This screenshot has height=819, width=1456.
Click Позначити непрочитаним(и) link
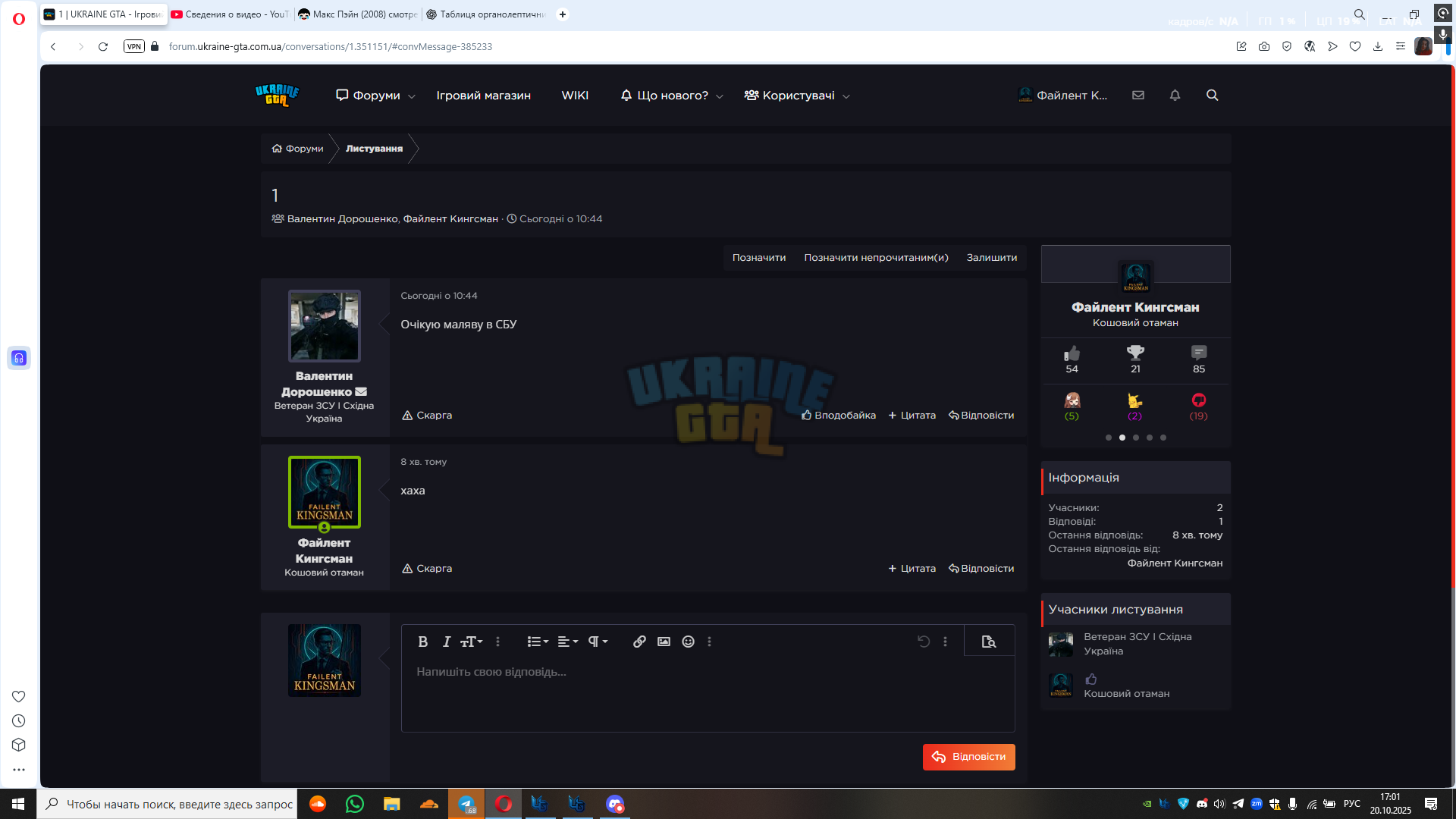point(876,258)
